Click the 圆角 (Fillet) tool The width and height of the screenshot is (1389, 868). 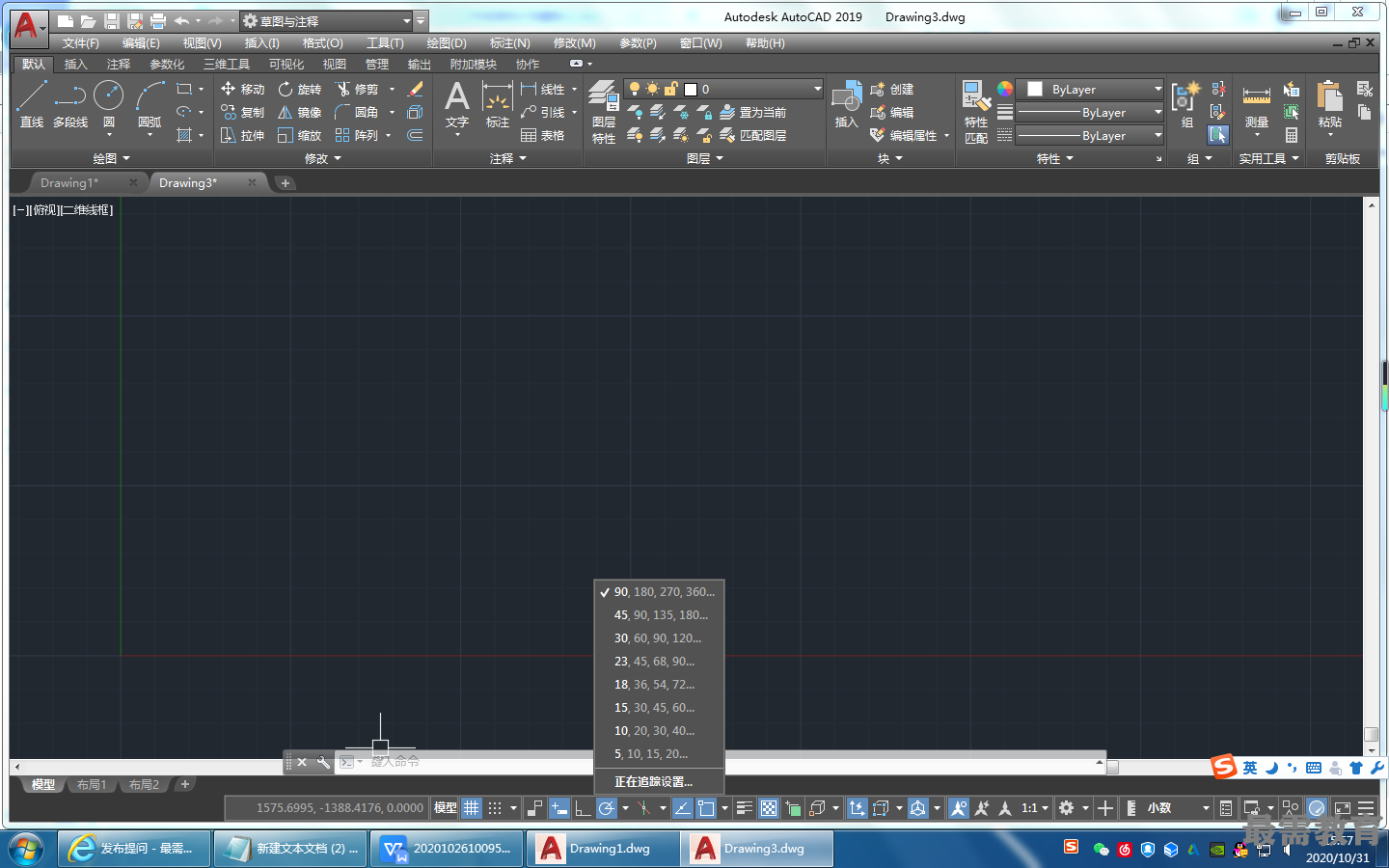tap(357, 112)
